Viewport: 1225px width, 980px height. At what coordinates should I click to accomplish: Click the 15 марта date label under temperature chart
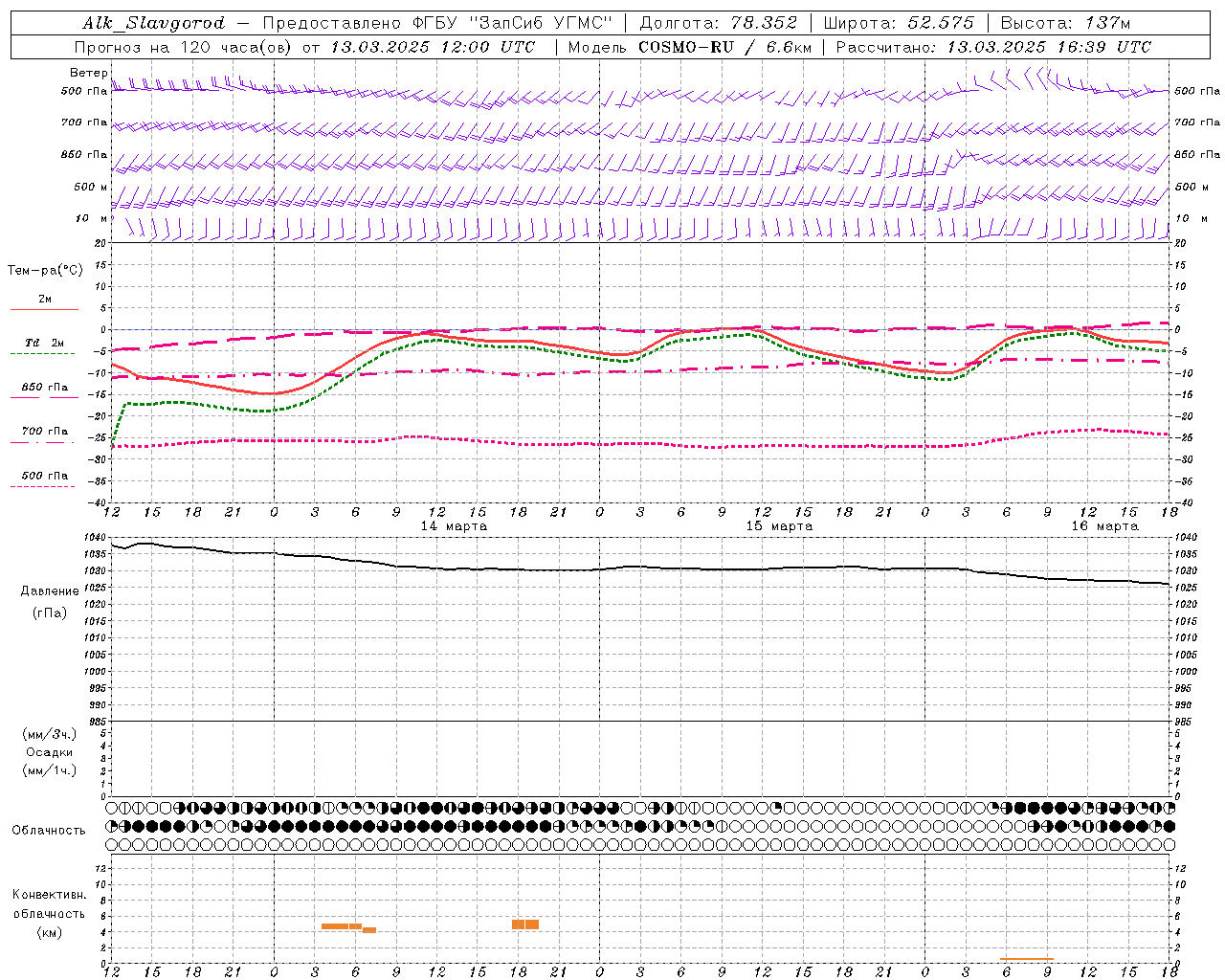click(x=779, y=526)
